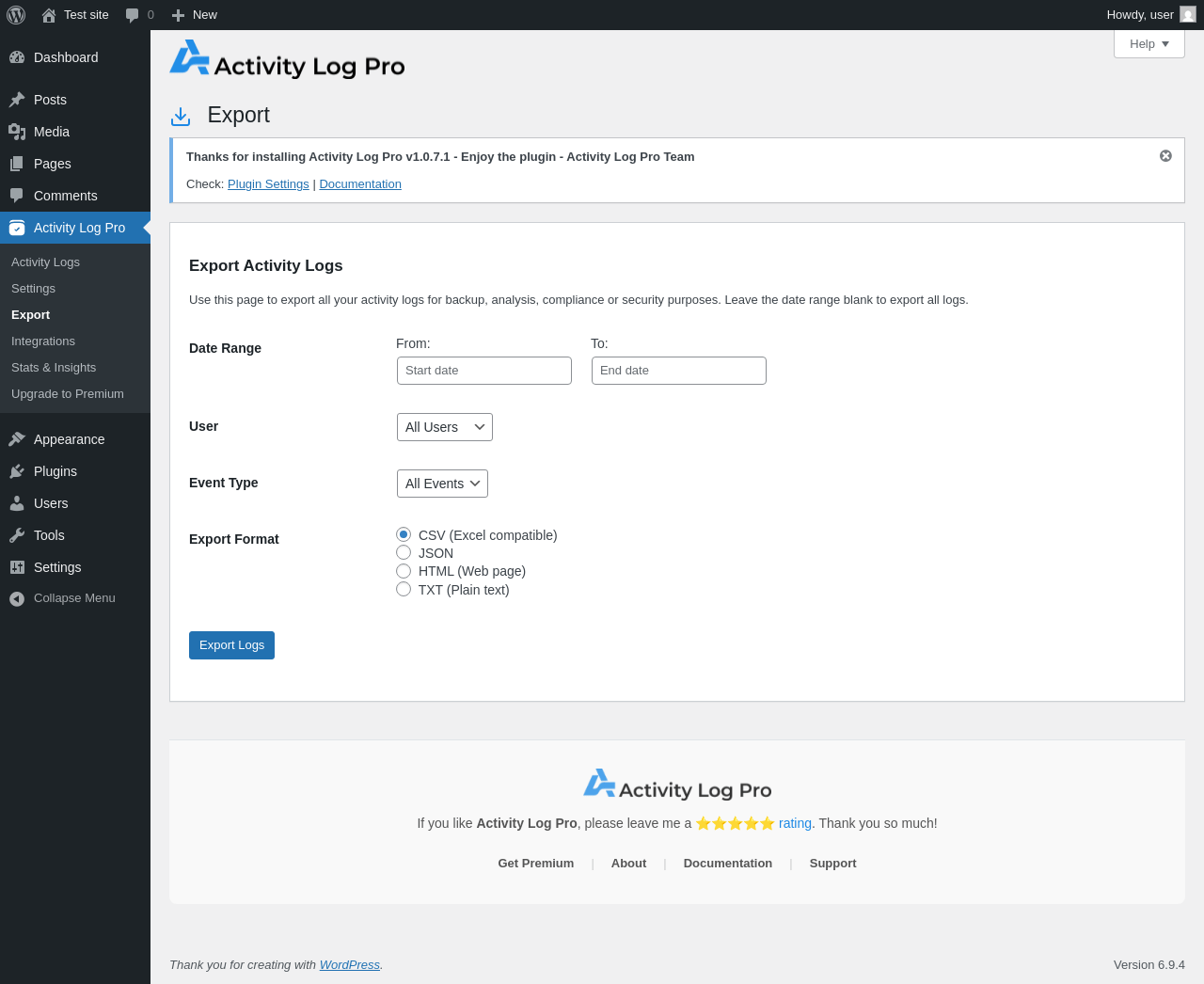Click the Start date field
The image size is (1204, 984).
(484, 371)
